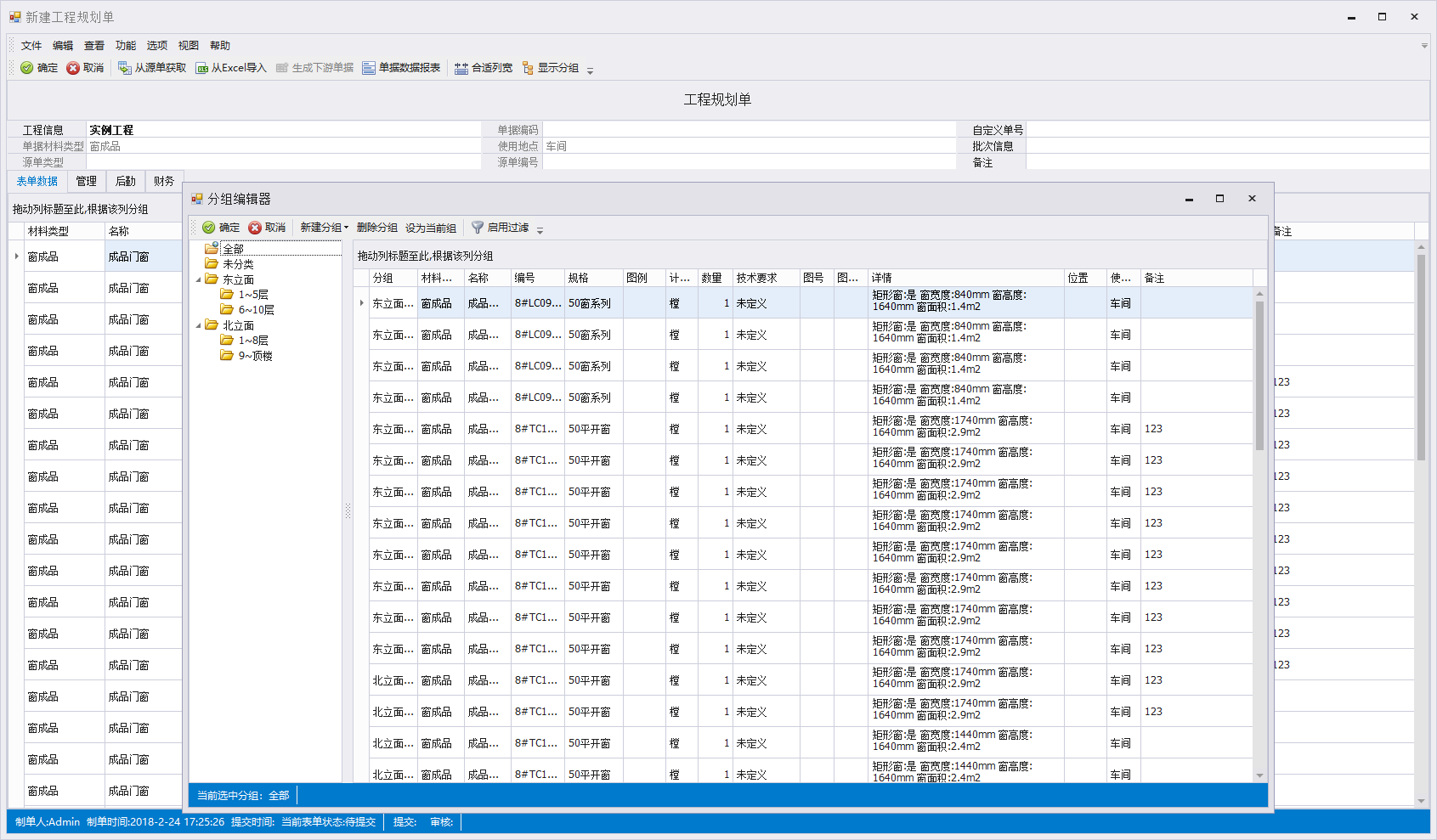Click the 删除分组 button
Image resolution: width=1437 pixels, height=840 pixels.
pos(376,228)
